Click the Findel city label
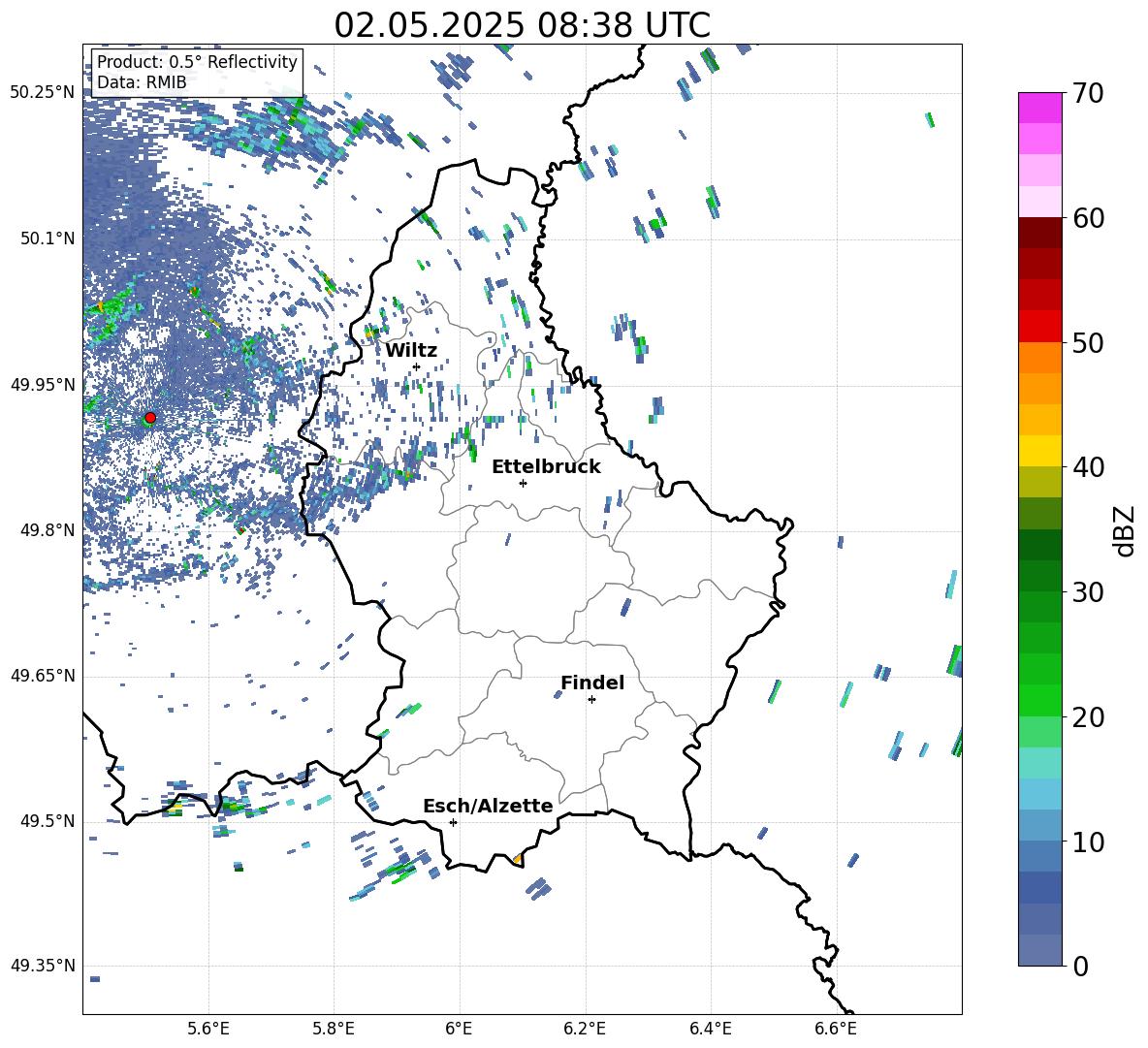This screenshot has width=1148, height=1048. tap(592, 683)
